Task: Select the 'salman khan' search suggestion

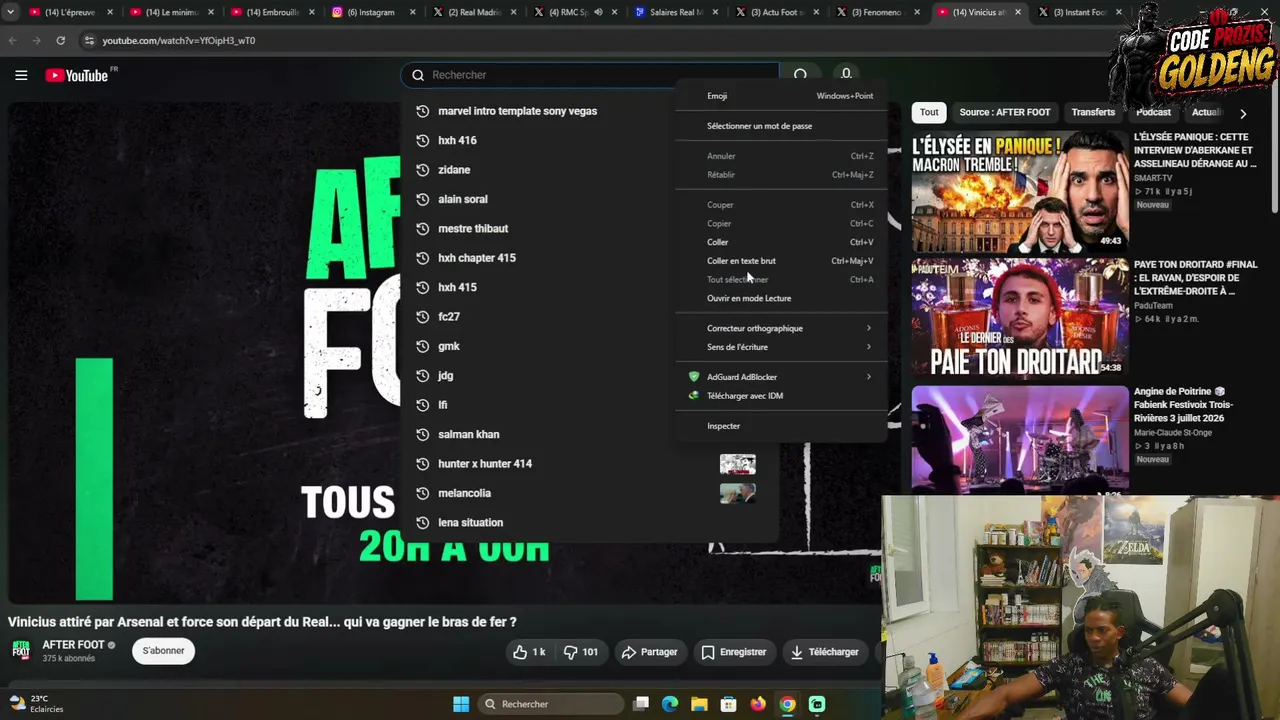Action: pyautogui.click(x=590, y=435)
